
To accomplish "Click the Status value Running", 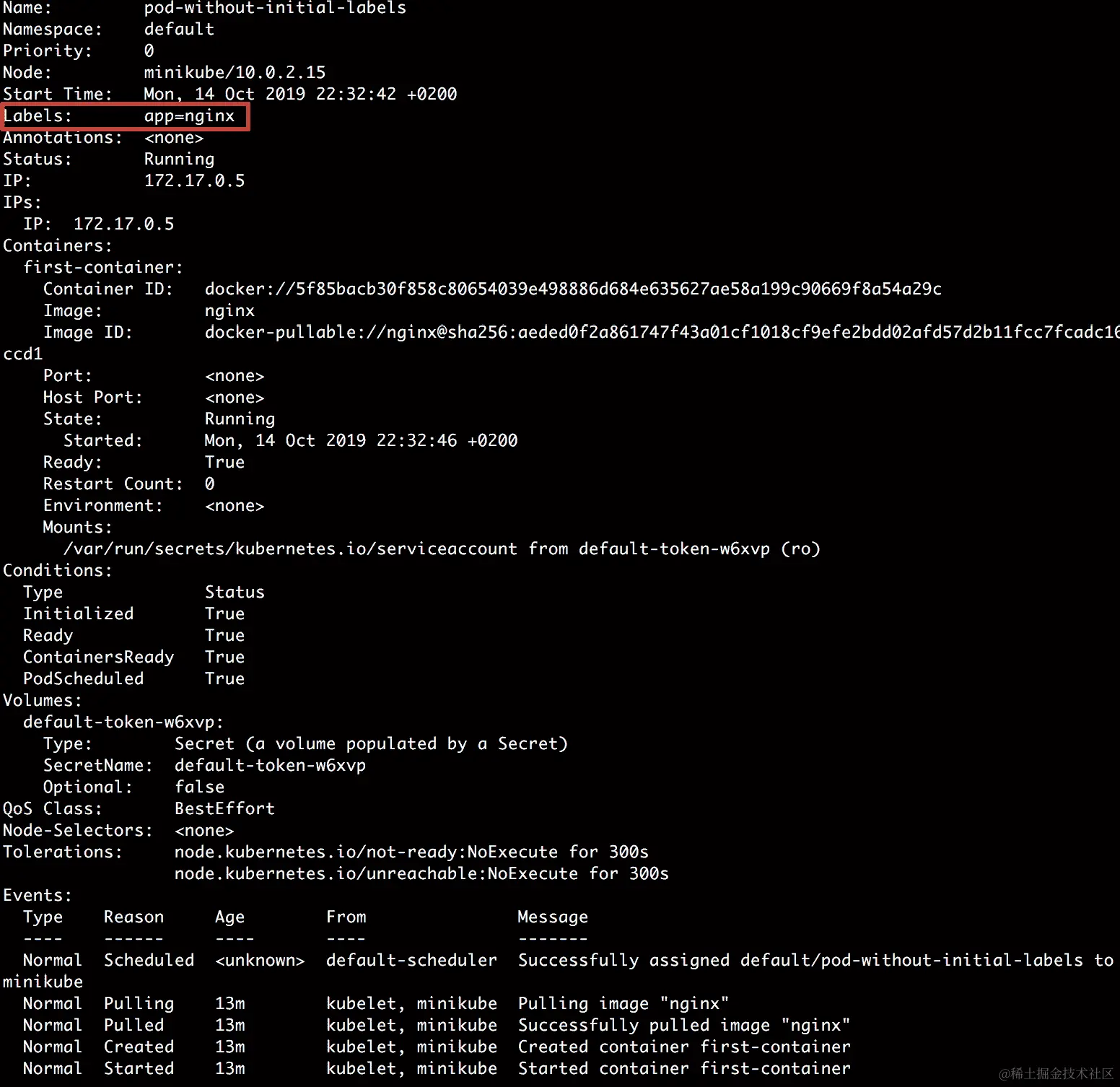I will (x=178, y=159).
